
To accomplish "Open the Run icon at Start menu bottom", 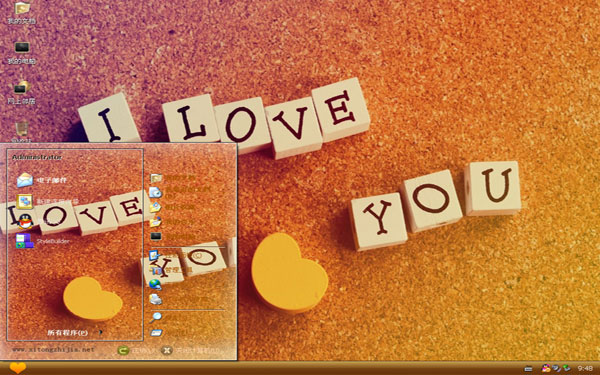I will pyautogui.click(x=156, y=333).
